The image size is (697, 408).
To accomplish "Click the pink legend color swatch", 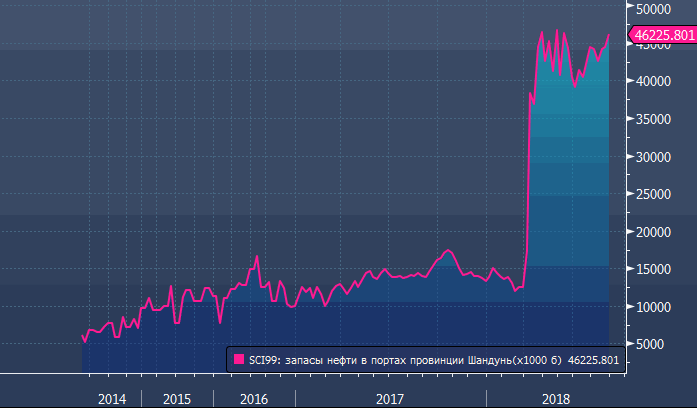I will point(238,360).
